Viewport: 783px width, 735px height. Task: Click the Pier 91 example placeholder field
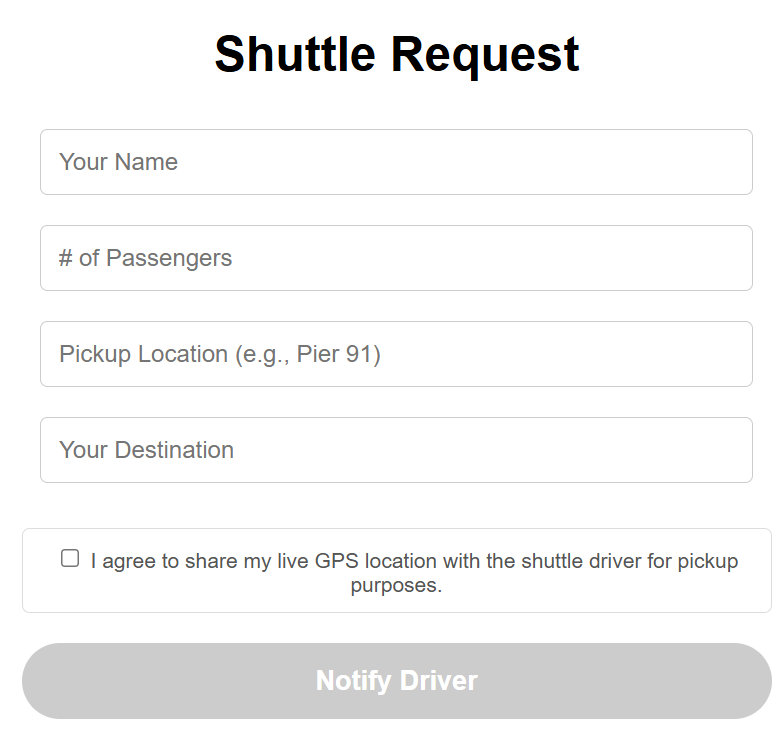tap(396, 354)
